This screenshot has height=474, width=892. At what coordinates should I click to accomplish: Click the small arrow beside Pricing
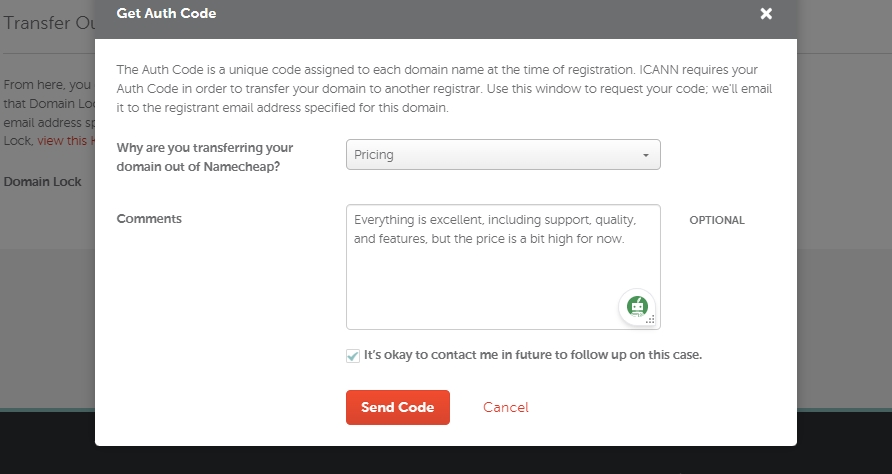click(646, 156)
